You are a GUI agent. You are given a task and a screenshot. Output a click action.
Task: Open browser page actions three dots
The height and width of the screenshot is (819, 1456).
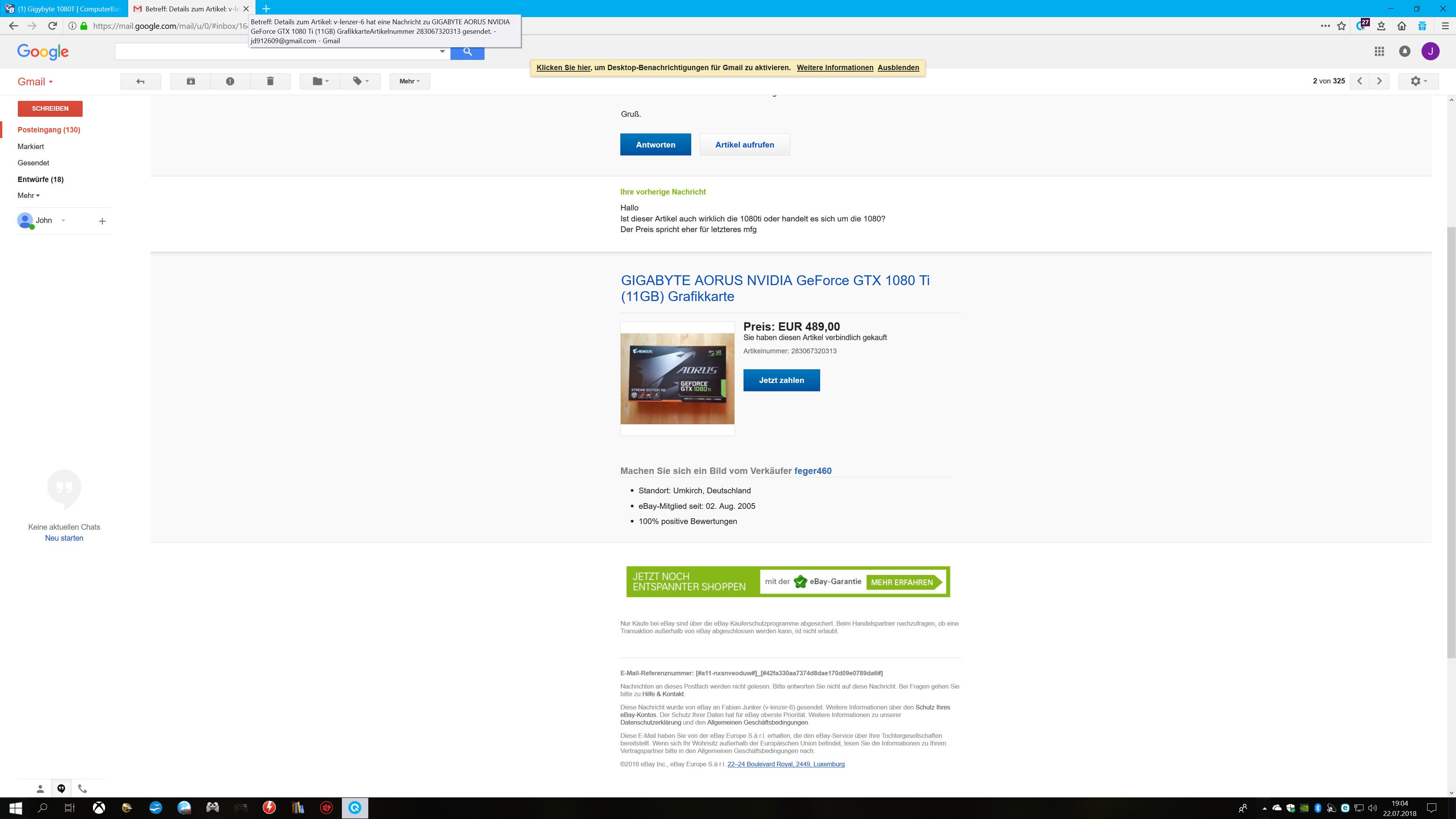click(1325, 26)
